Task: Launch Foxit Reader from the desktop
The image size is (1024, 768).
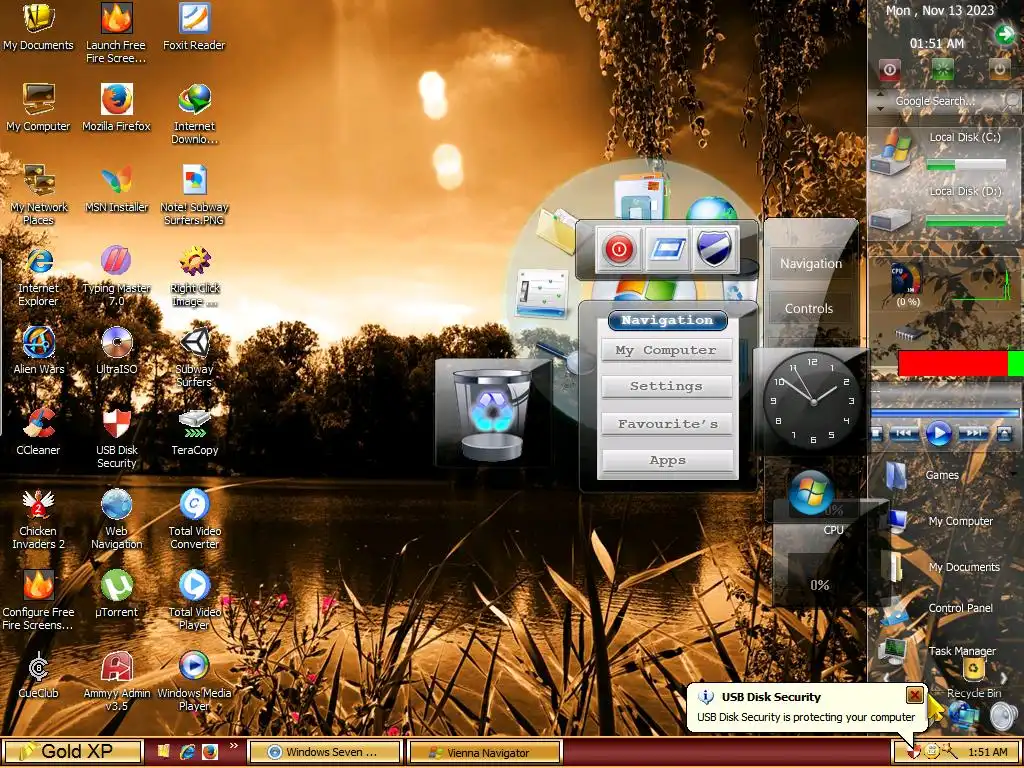Action: 194,27
